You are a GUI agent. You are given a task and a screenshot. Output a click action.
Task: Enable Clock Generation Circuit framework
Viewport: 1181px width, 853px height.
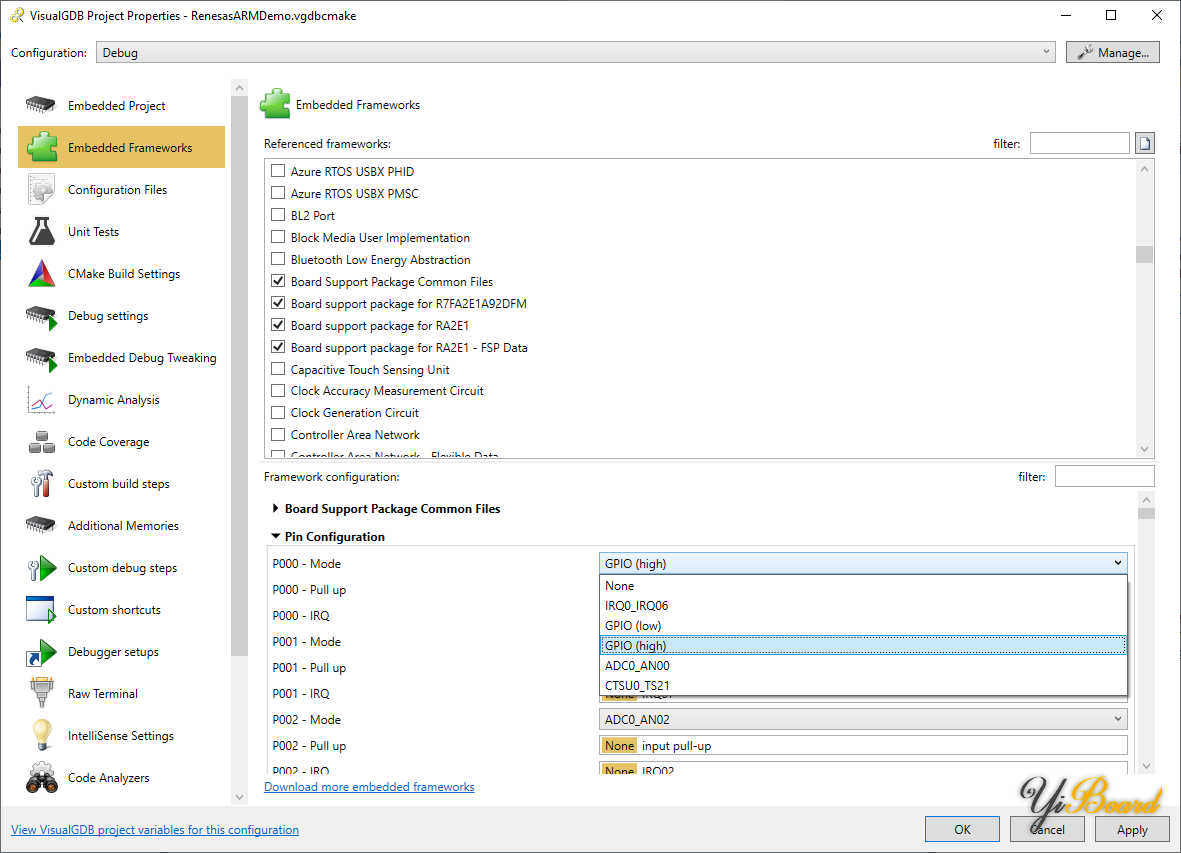click(x=278, y=413)
